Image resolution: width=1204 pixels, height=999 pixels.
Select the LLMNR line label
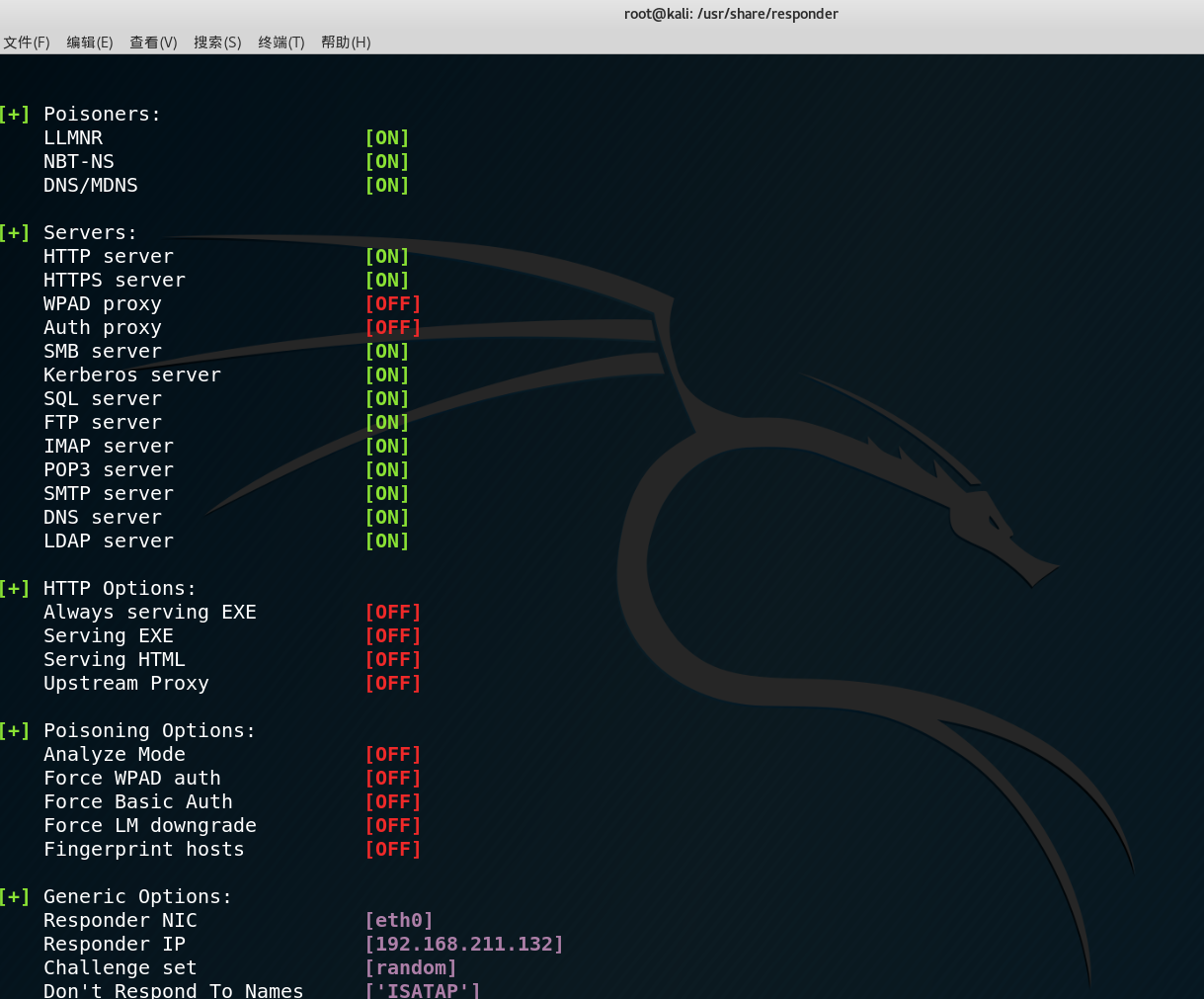click(73, 138)
